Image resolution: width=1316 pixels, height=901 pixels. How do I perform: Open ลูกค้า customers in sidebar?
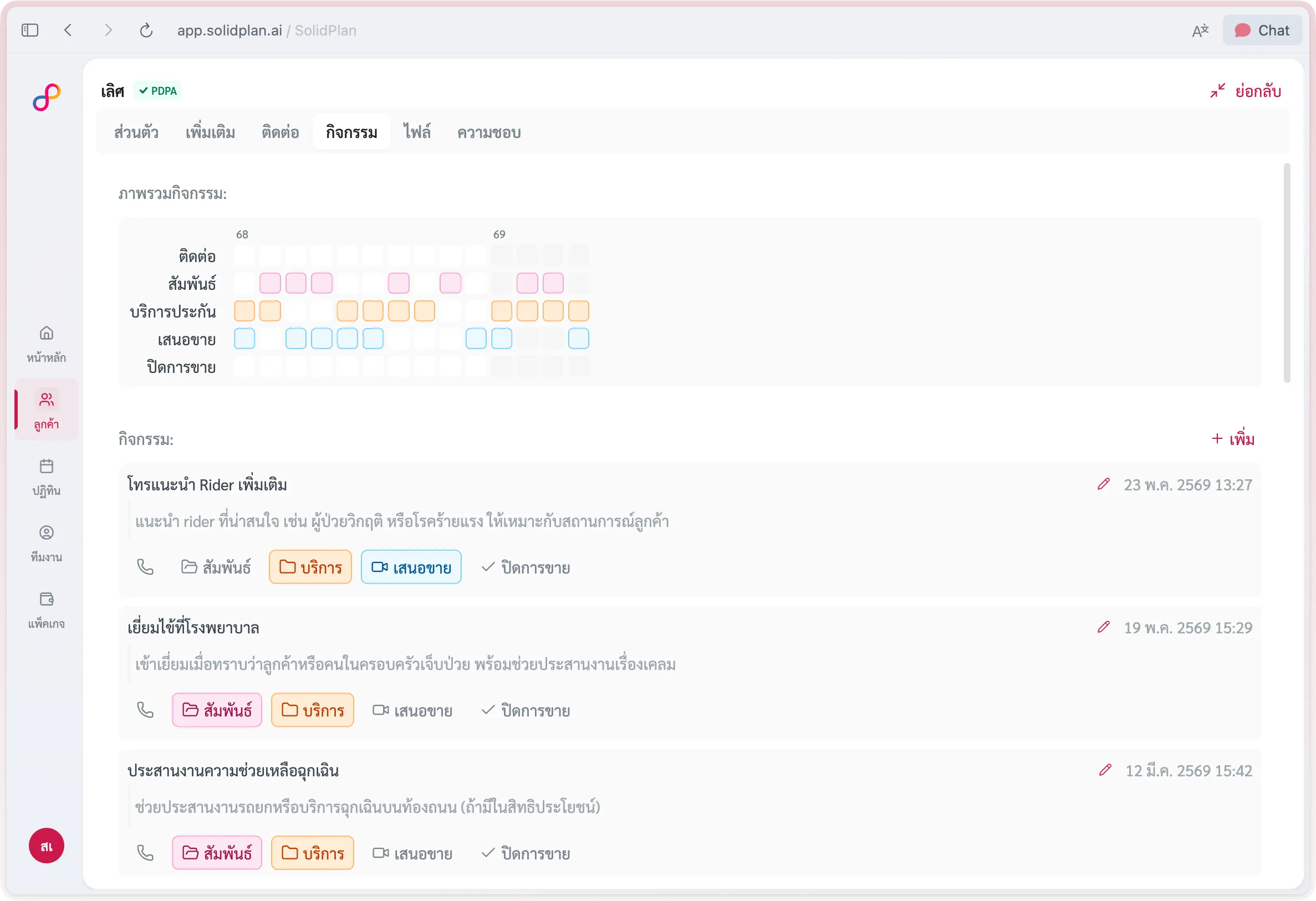47,409
